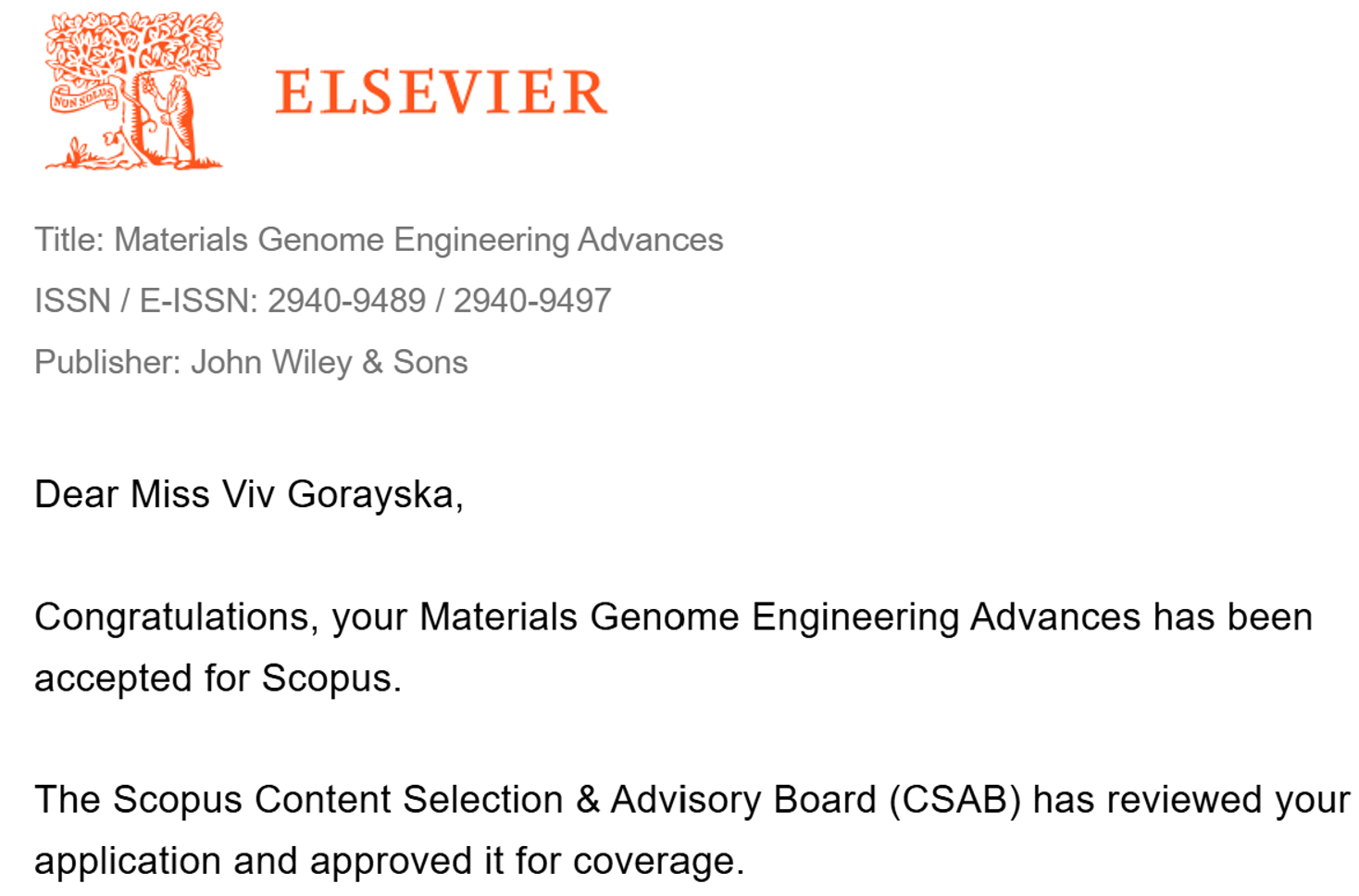This screenshot has height=896, width=1359.
Task: Click the "ISSN / E-ISSN:" label
Action: tap(145, 301)
